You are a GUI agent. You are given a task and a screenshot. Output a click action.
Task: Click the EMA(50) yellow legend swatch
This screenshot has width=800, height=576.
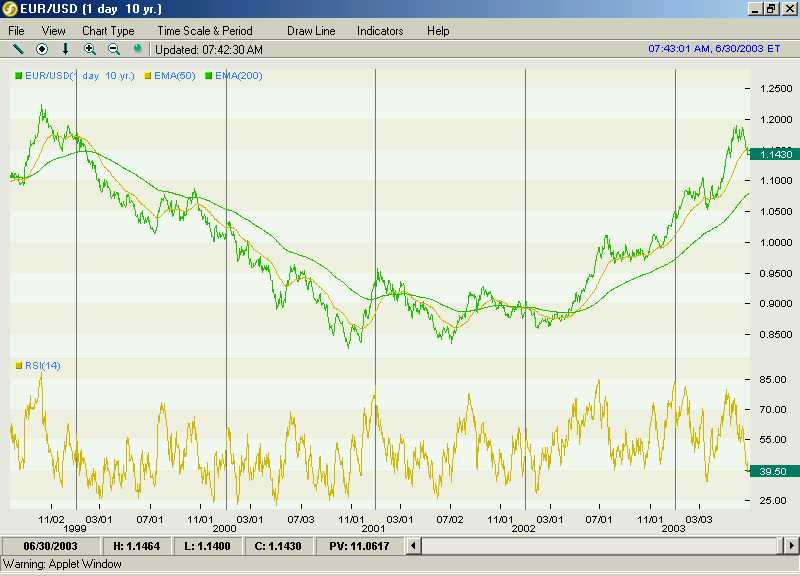(x=148, y=76)
